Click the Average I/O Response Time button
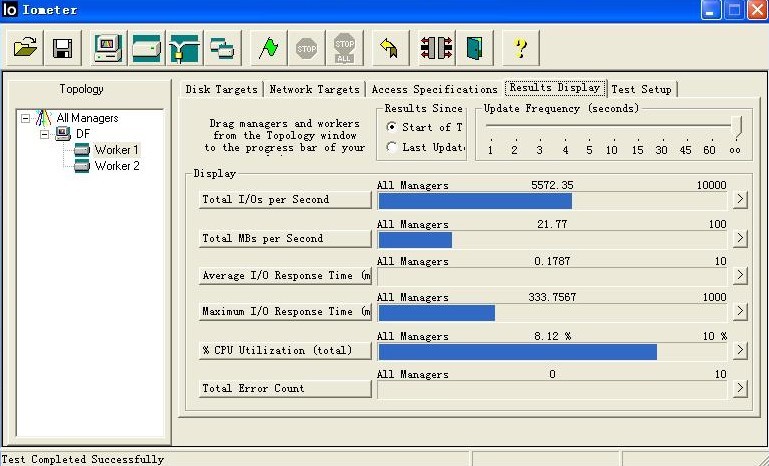 pyautogui.click(x=285, y=276)
